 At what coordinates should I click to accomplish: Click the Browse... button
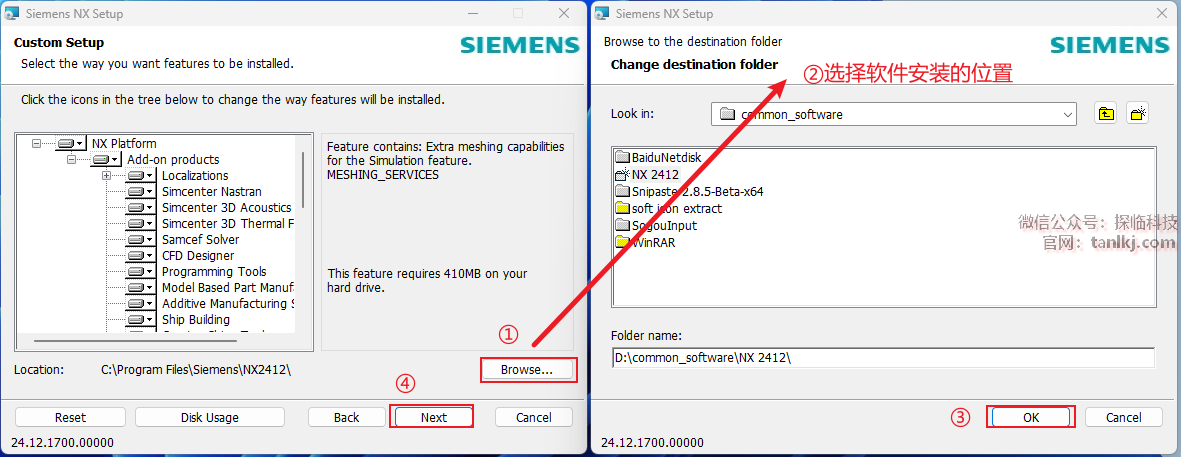[527, 370]
